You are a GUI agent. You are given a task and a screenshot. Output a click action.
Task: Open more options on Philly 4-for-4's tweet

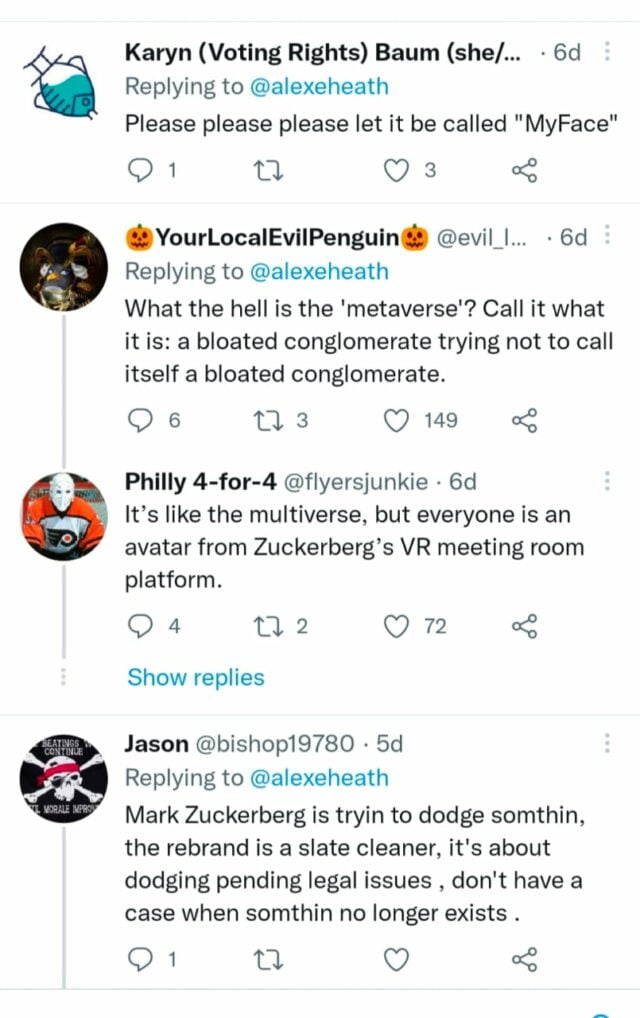pos(607,483)
